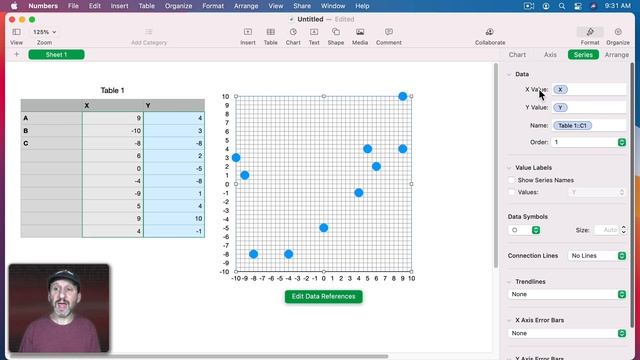Open the Window menu
Image resolution: width=640 pixels, height=360 pixels.
click(x=333, y=6)
